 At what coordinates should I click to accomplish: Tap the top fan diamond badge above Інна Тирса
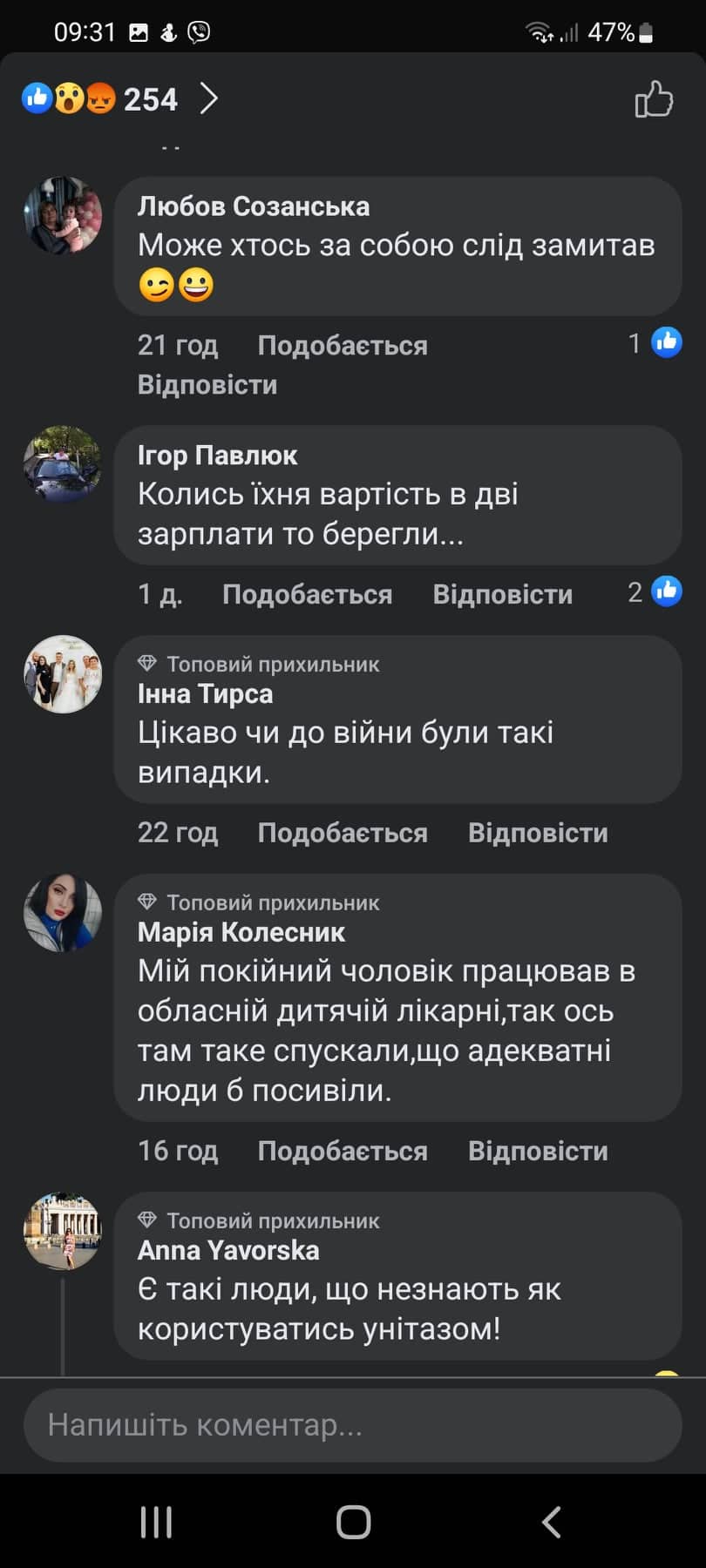147,664
